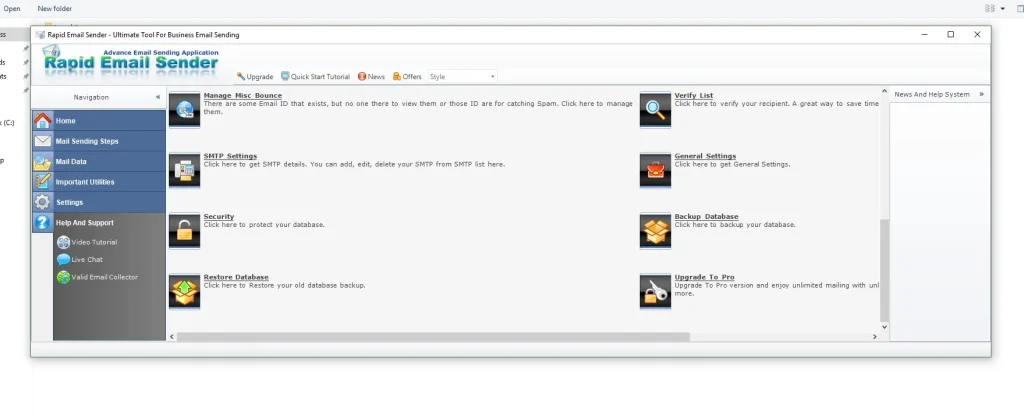The height and width of the screenshot is (415, 1024).
Task: Start a Live Chat from sidebar
Action: click(x=87, y=259)
